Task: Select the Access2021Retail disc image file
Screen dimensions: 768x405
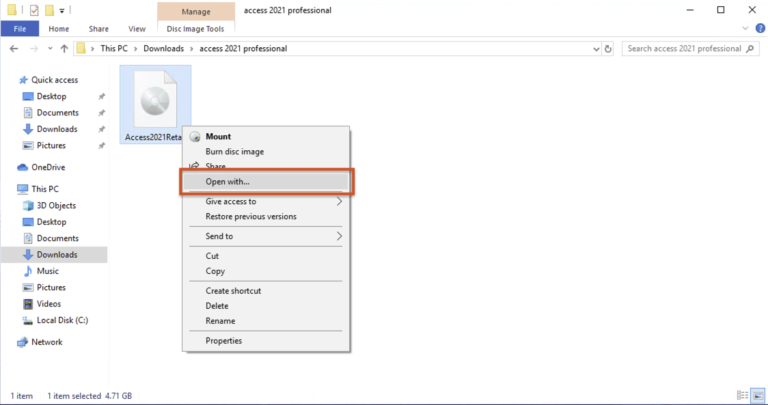Action: tap(155, 104)
